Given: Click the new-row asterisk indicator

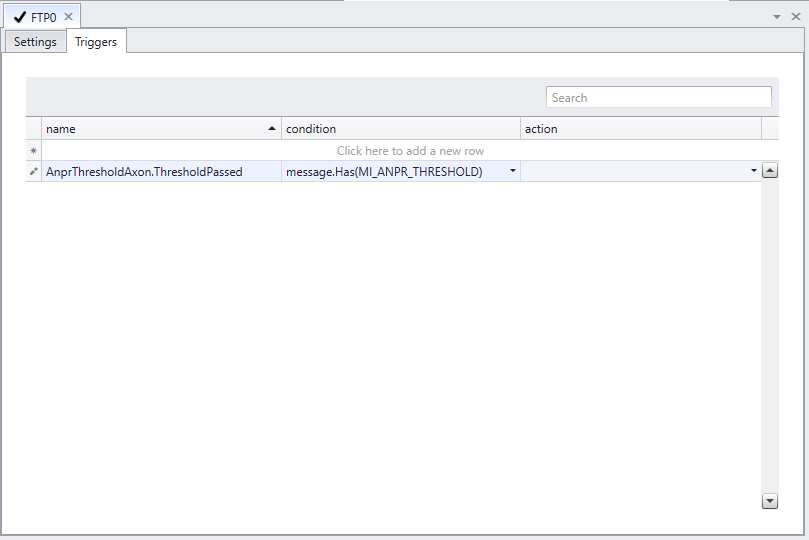Looking at the screenshot, I should tap(34, 151).
